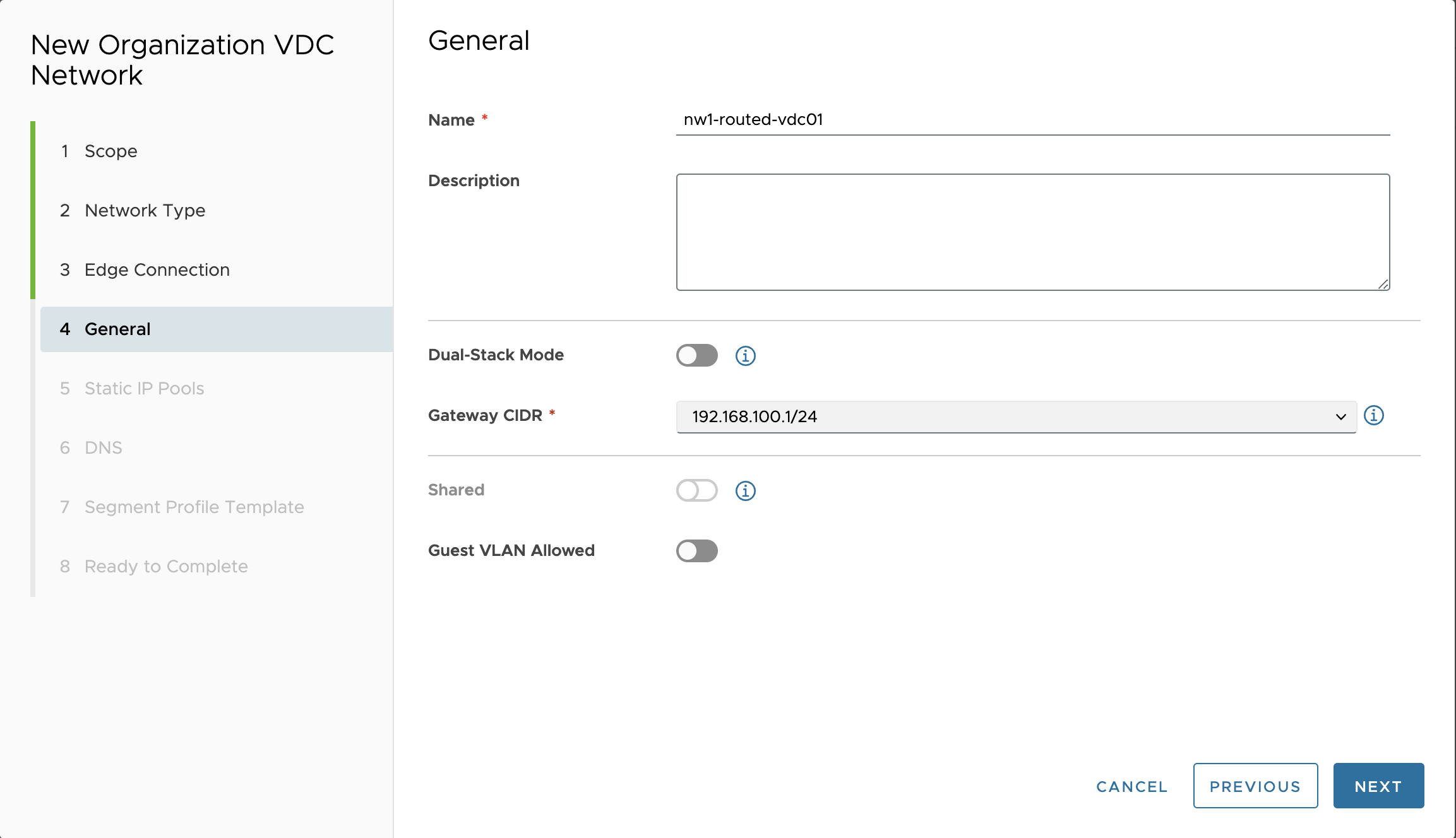Click the NEXT button
Viewport: 1456px width, 838px height.
coord(1378,786)
